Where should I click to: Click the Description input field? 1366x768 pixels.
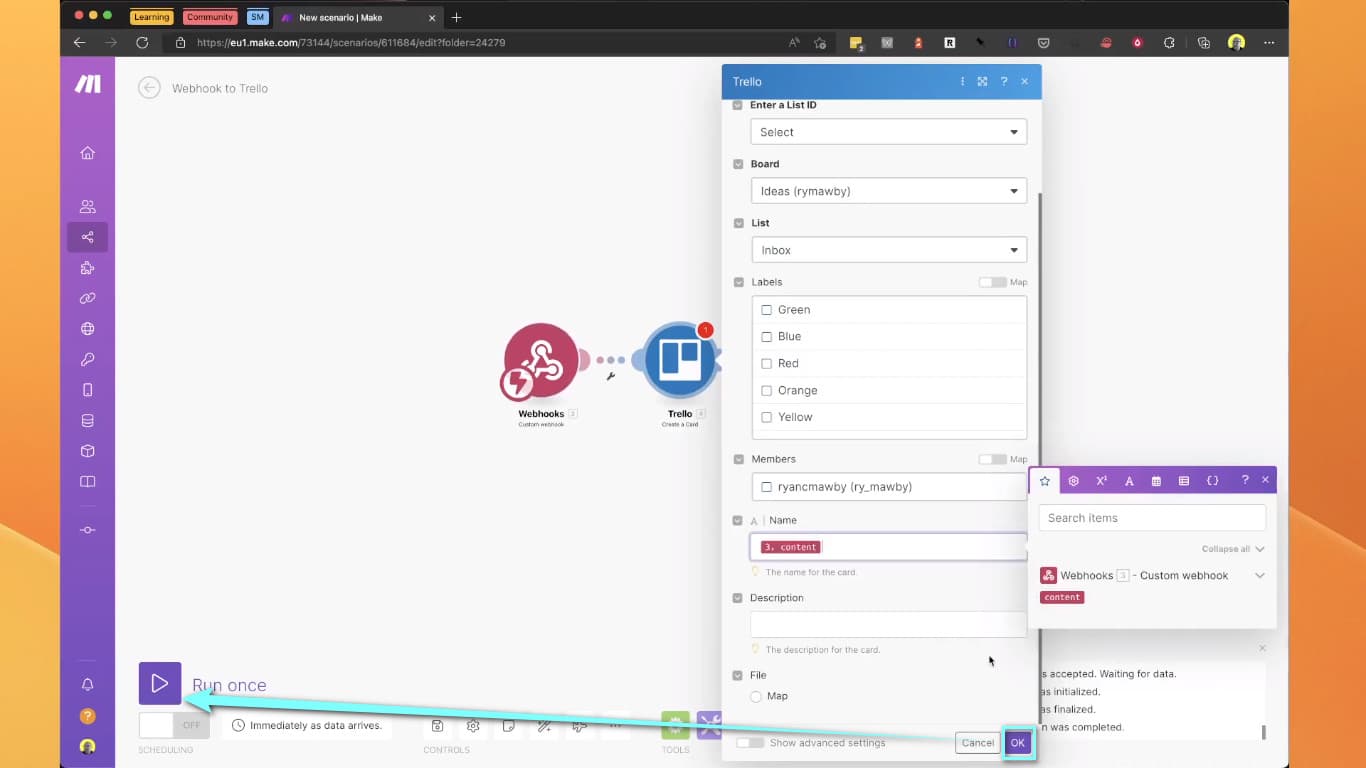[x=888, y=624]
